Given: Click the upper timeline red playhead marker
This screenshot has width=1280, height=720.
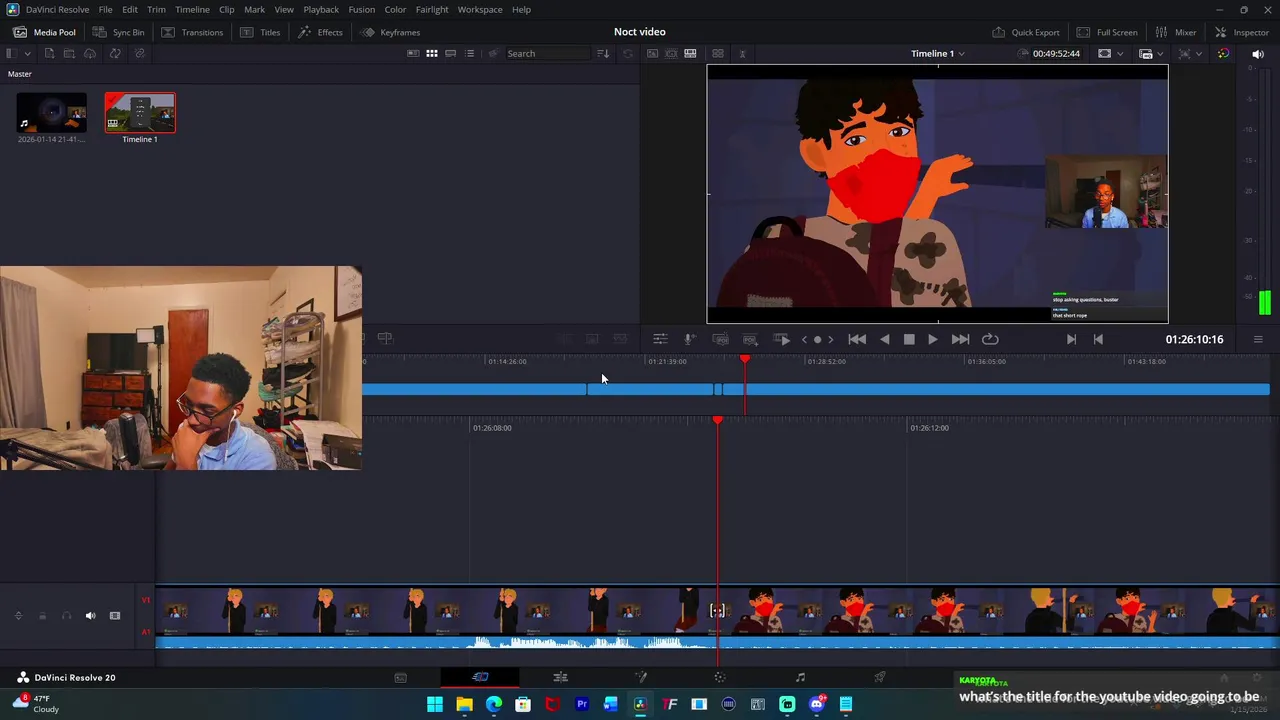Looking at the screenshot, I should (x=745, y=359).
